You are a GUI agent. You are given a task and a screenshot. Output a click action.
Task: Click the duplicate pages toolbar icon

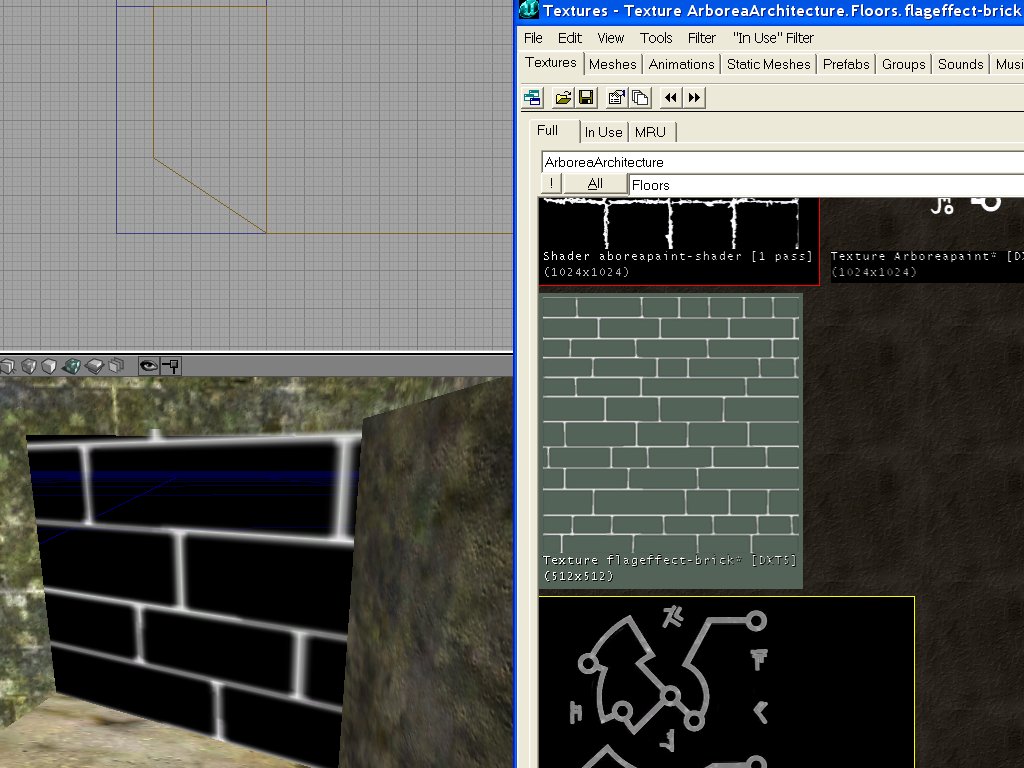(640, 97)
